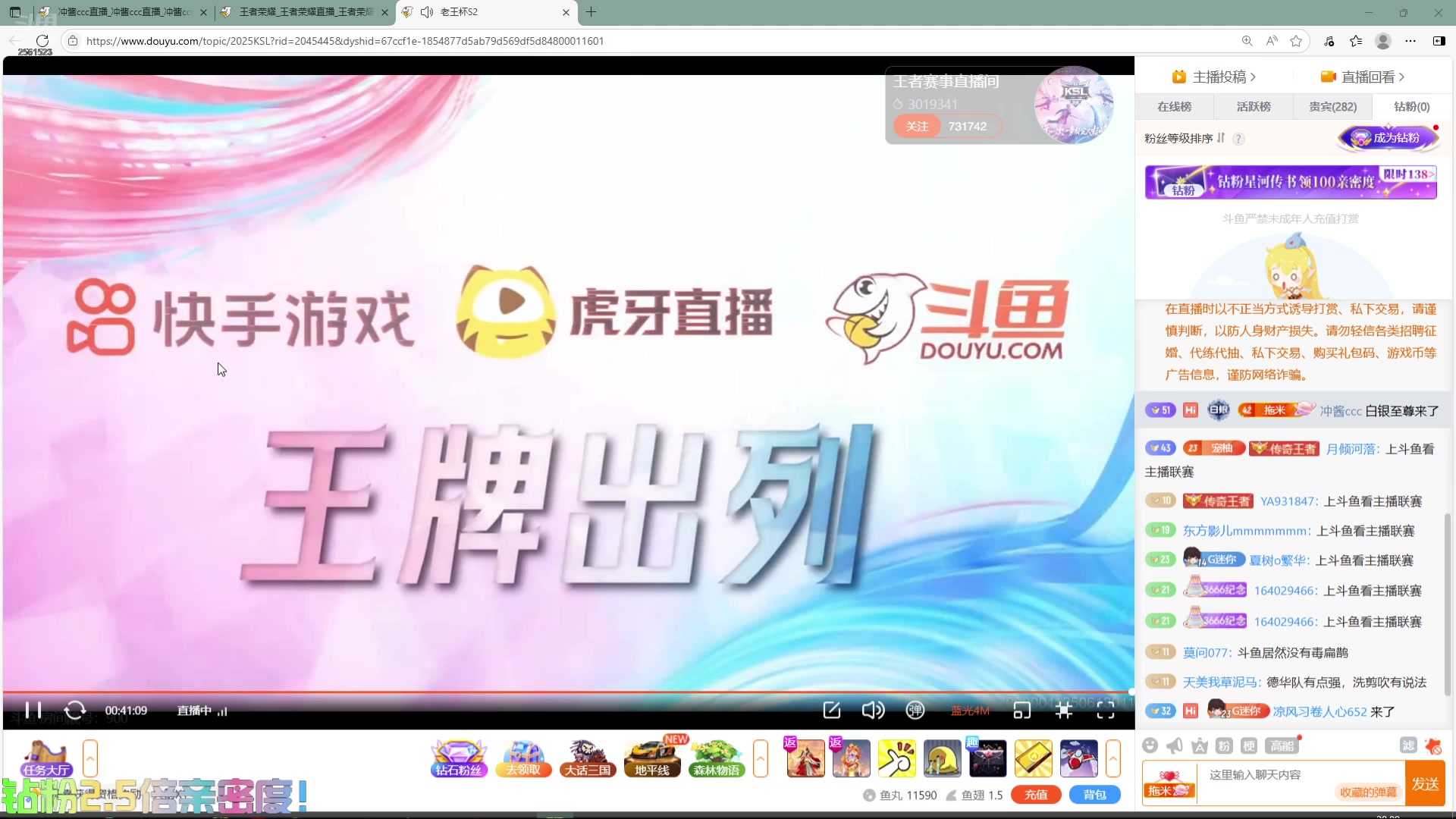Expand the activity list arrow after 森林物语
The image size is (1456, 819).
pyautogui.click(x=761, y=758)
